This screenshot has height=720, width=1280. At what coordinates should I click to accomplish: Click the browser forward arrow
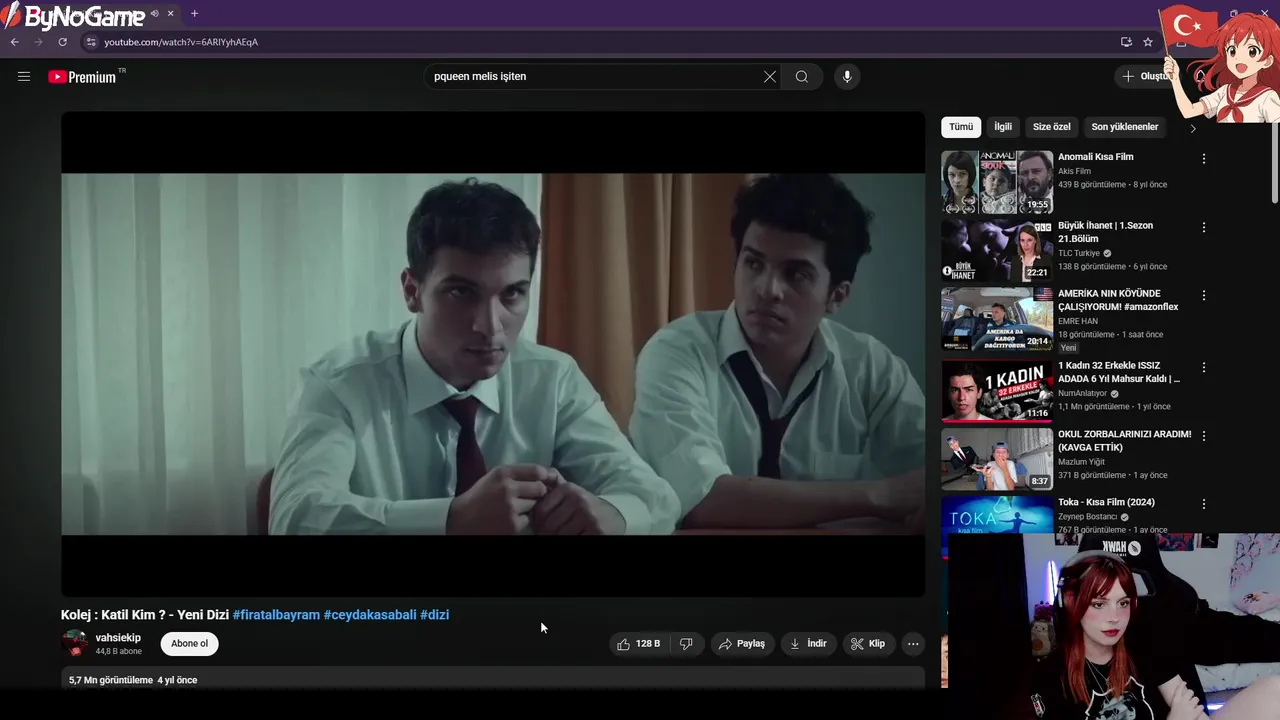(38, 42)
